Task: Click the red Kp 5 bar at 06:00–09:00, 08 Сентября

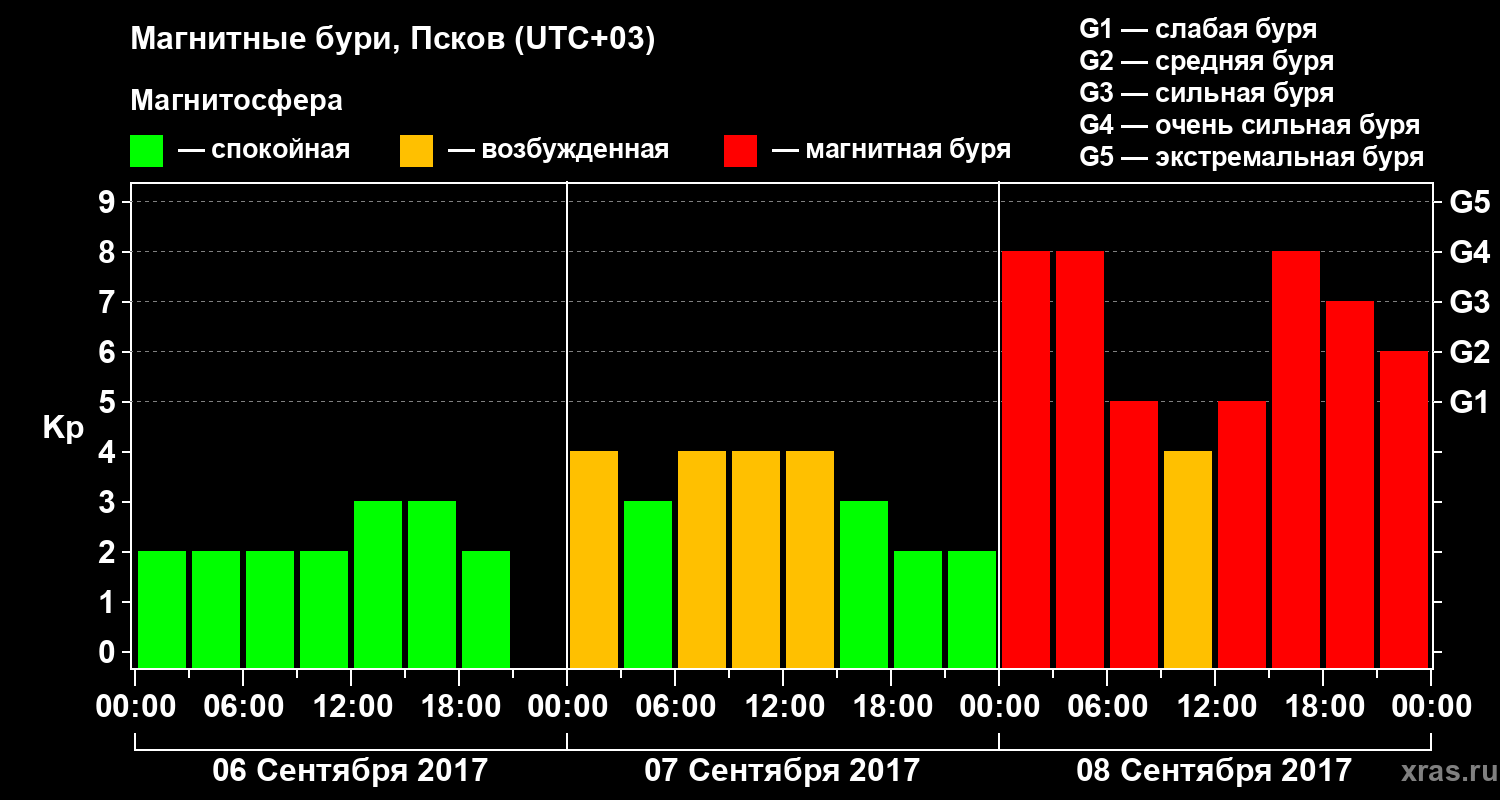Action: (1134, 534)
